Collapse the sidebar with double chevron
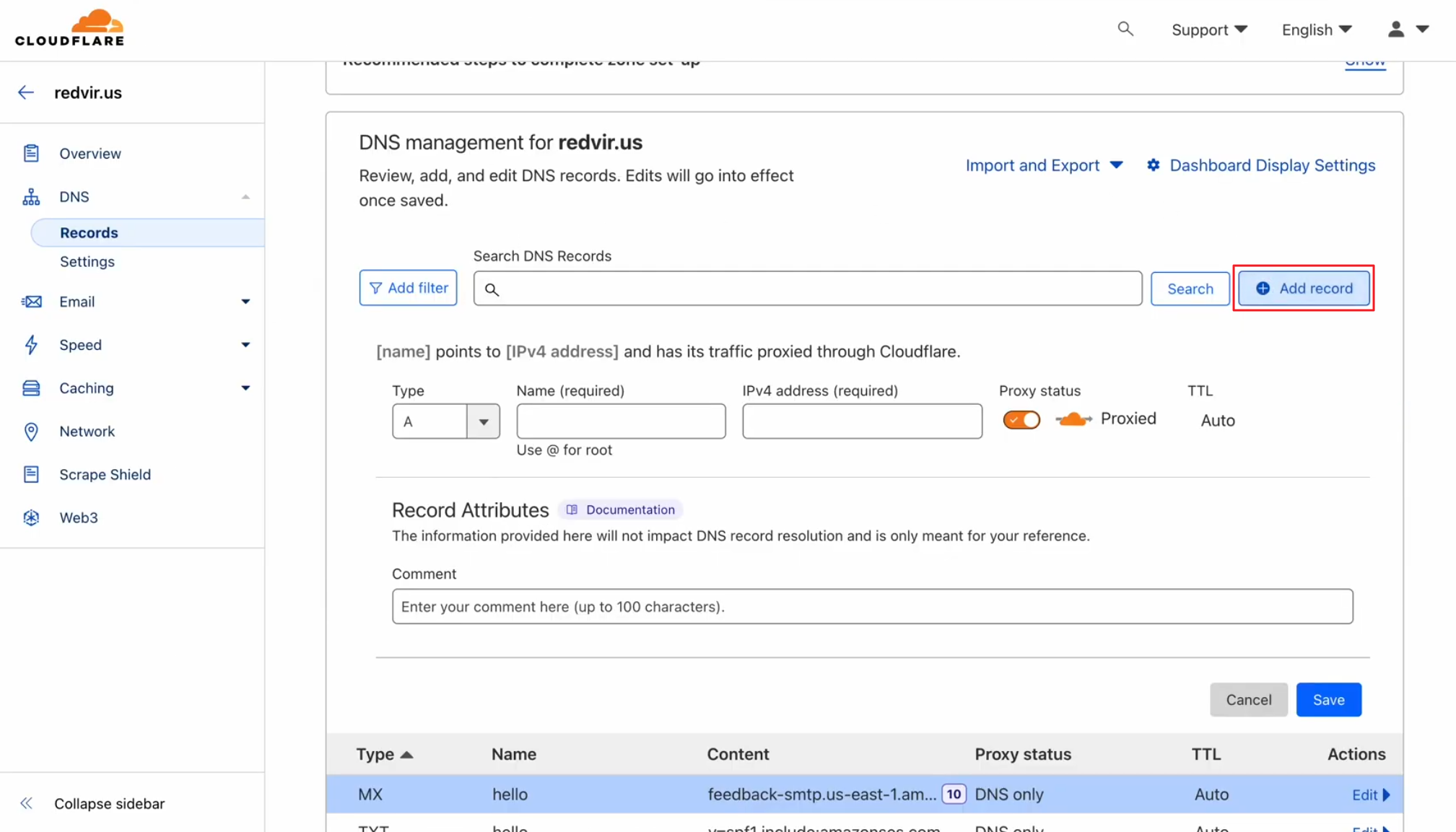1456x832 pixels. [27, 803]
